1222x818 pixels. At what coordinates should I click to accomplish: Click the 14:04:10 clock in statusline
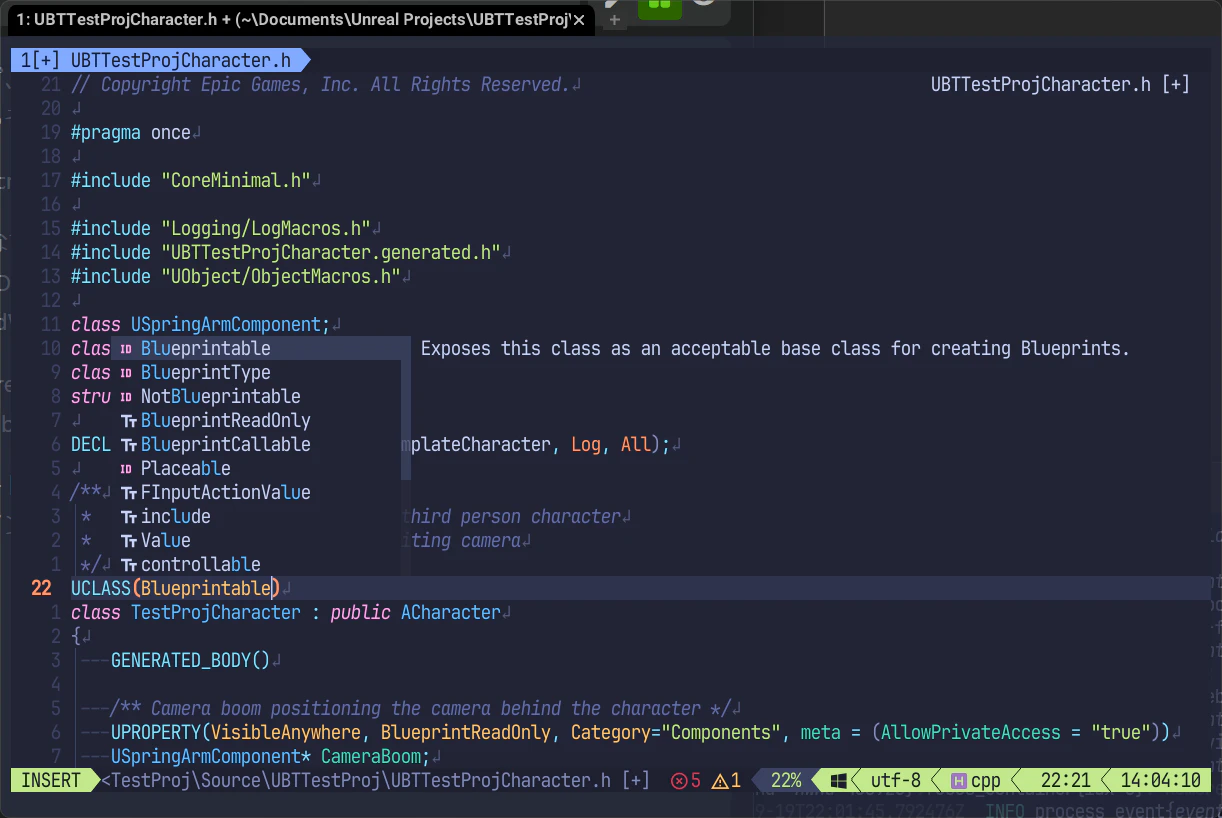tap(1161, 780)
